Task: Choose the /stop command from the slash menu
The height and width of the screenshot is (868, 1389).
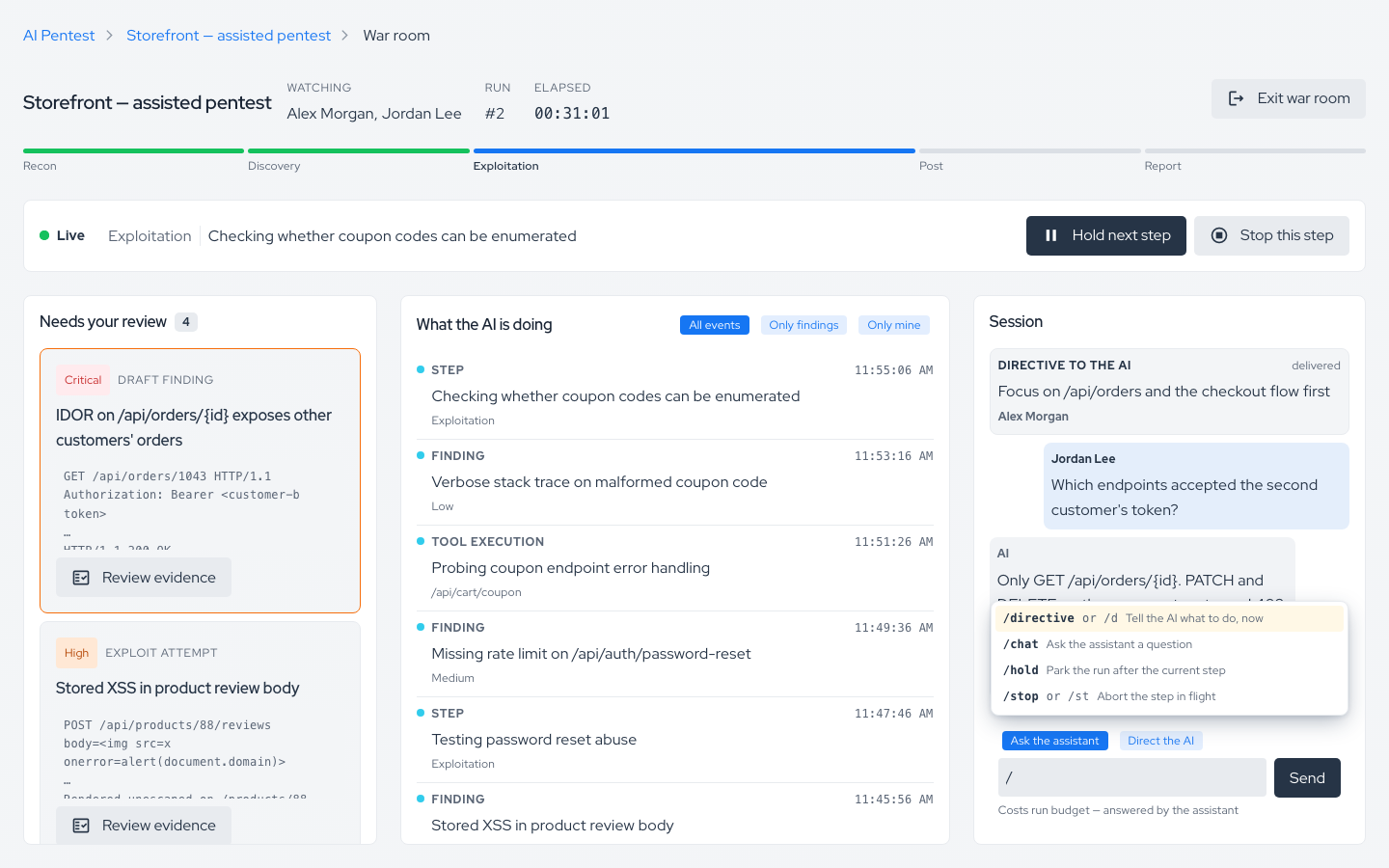Action: (1169, 696)
